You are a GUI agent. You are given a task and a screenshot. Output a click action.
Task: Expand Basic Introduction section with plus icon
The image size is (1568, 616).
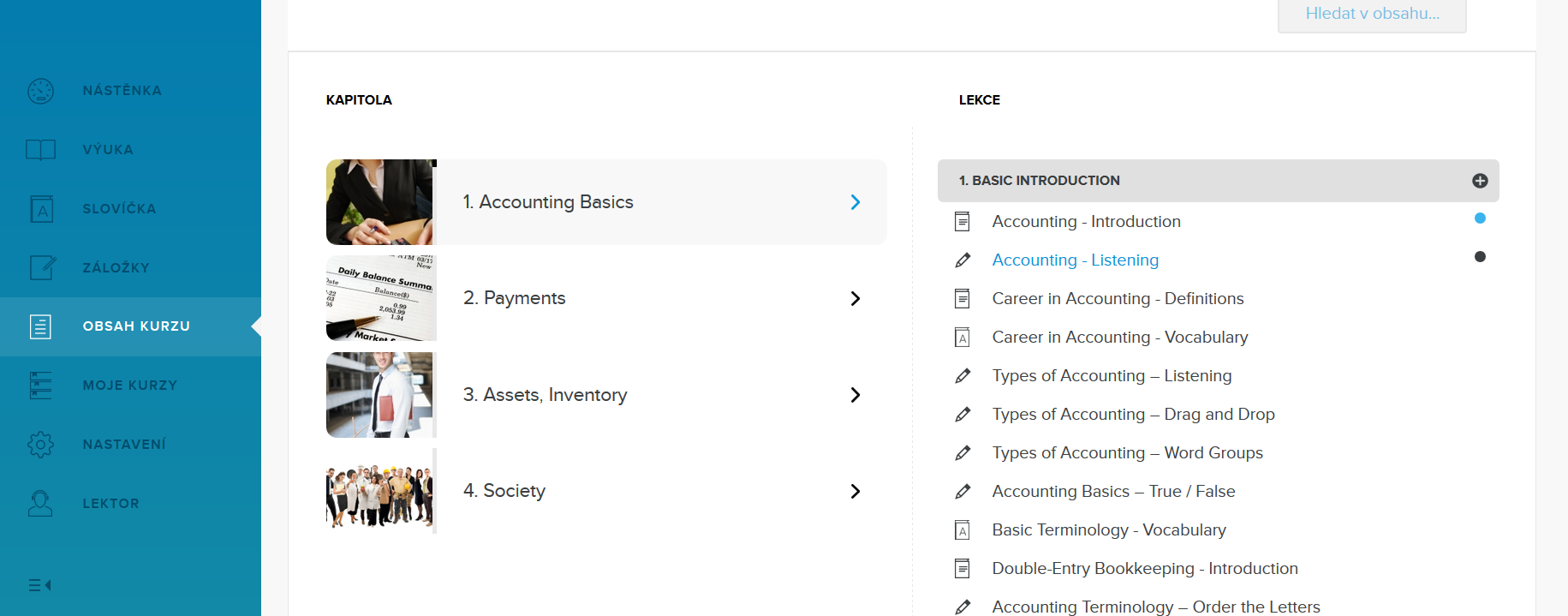point(1479,181)
